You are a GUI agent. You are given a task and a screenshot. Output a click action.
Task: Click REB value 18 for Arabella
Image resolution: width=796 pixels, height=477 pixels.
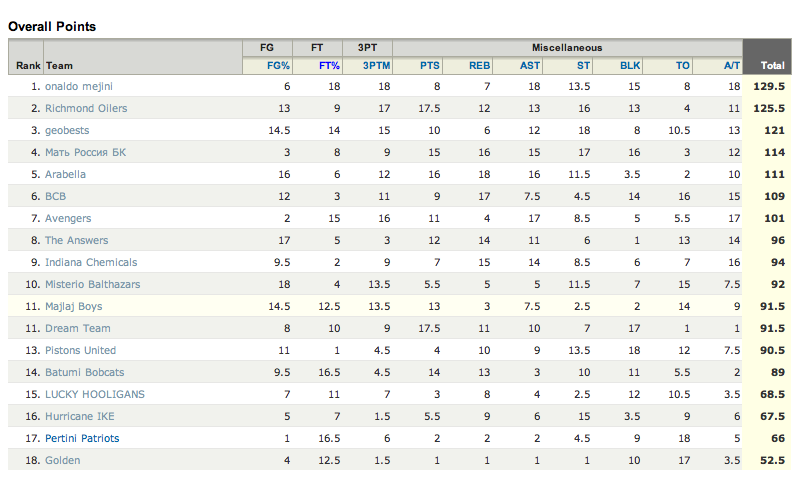click(484, 174)
